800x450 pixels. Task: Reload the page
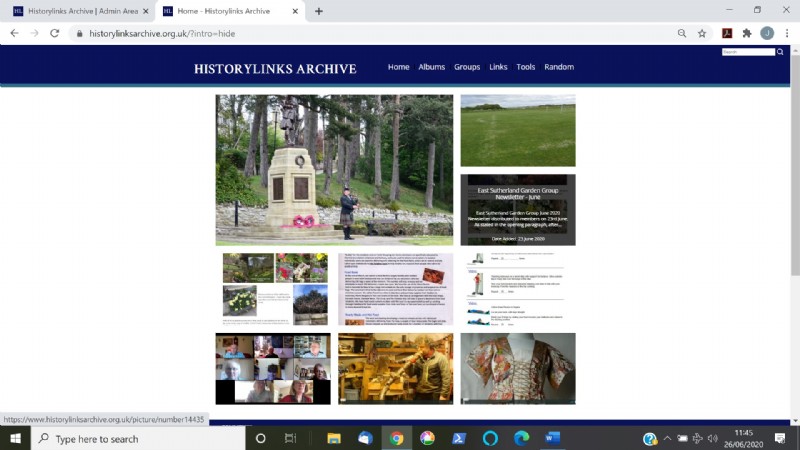(54, 33)
